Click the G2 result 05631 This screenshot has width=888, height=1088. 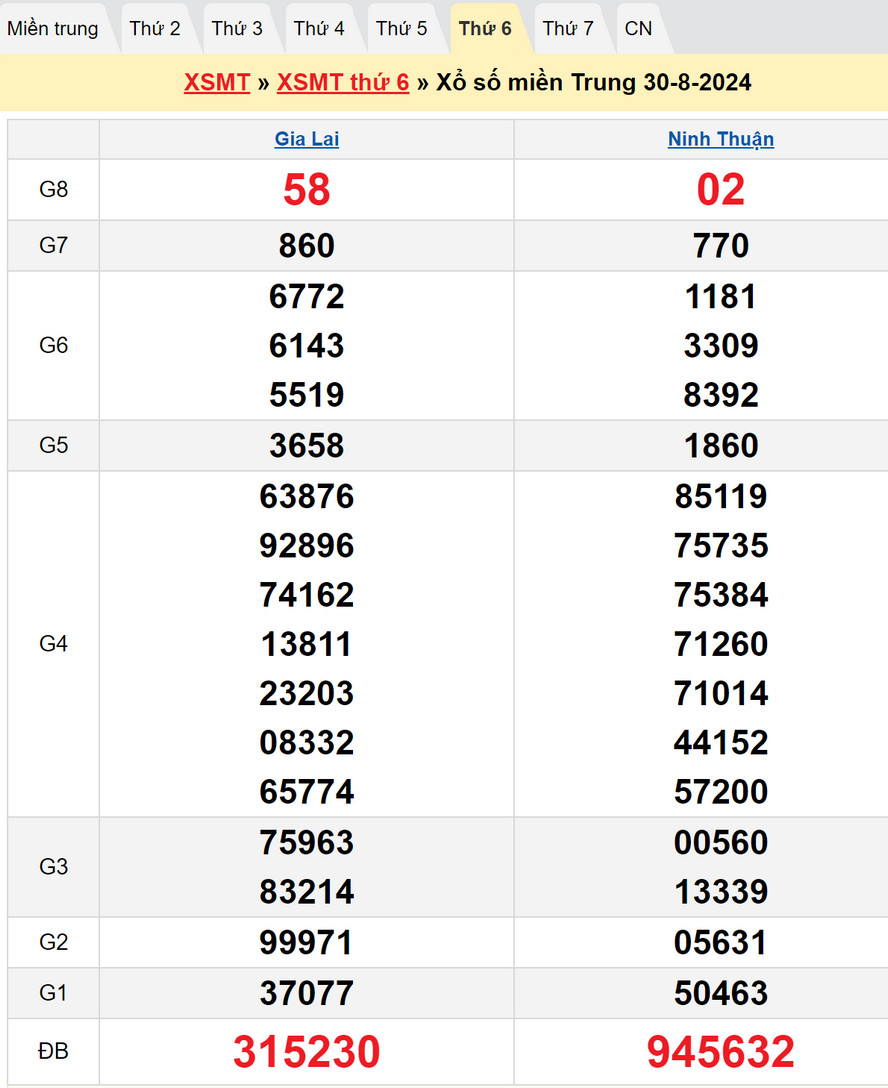click(x=721, y=943)
